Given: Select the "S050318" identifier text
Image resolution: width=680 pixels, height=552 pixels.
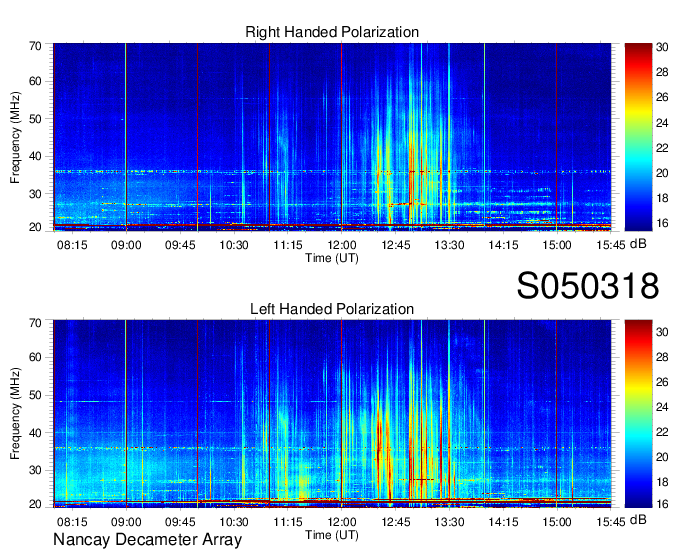Looking at the screenshot, I should point(588,286).
